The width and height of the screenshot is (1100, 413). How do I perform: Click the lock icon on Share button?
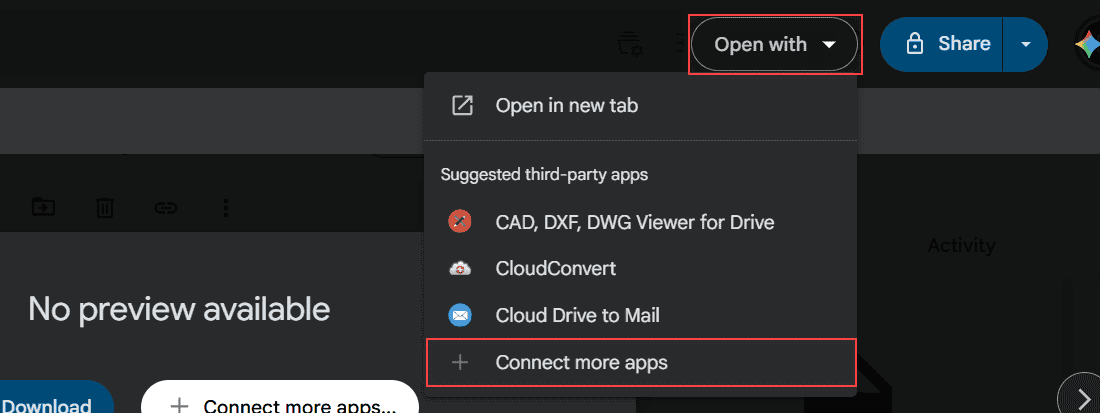(914, 44)
